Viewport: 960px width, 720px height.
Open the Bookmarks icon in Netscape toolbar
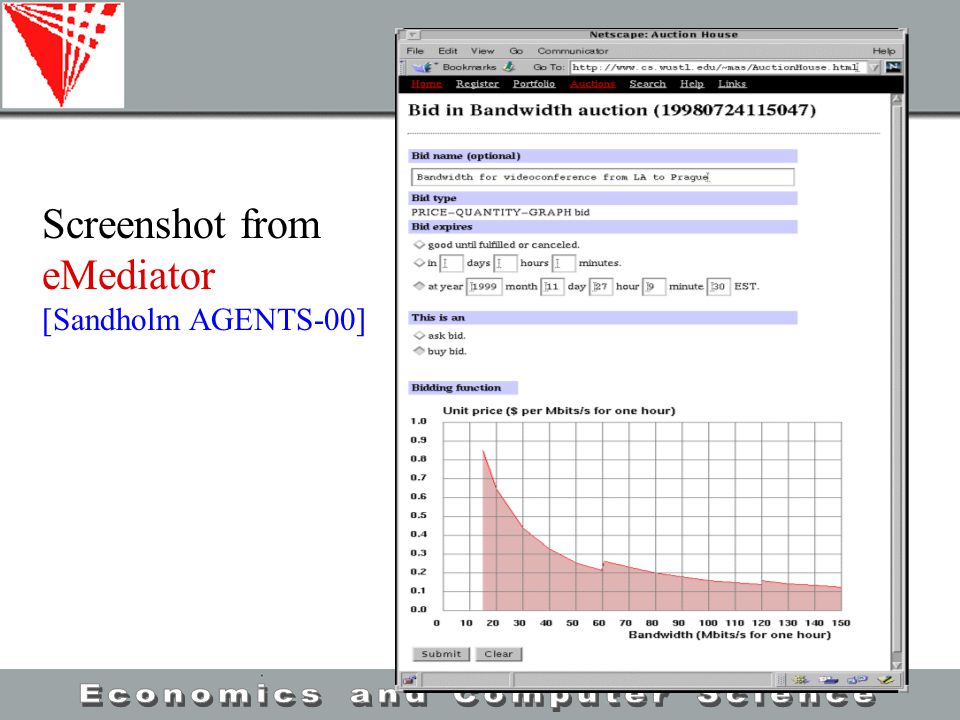click(422, 67)
